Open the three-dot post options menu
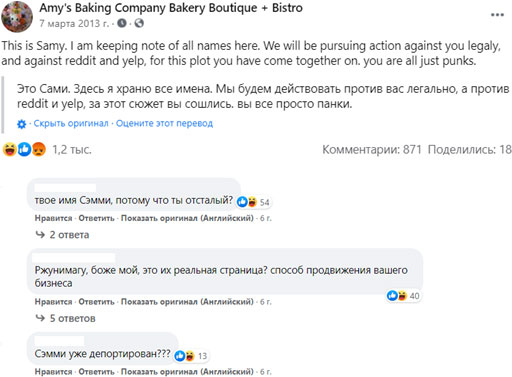 pyautogui.click(x=497, y=15)
